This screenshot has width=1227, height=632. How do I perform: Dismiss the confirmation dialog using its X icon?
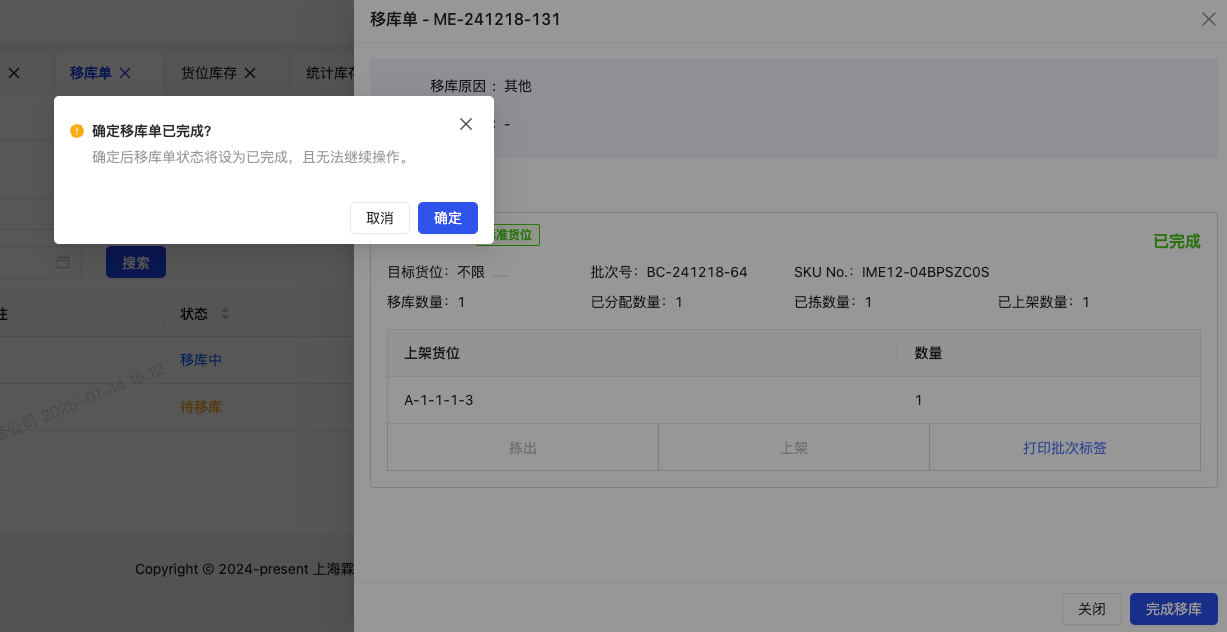tap(466, 124)
